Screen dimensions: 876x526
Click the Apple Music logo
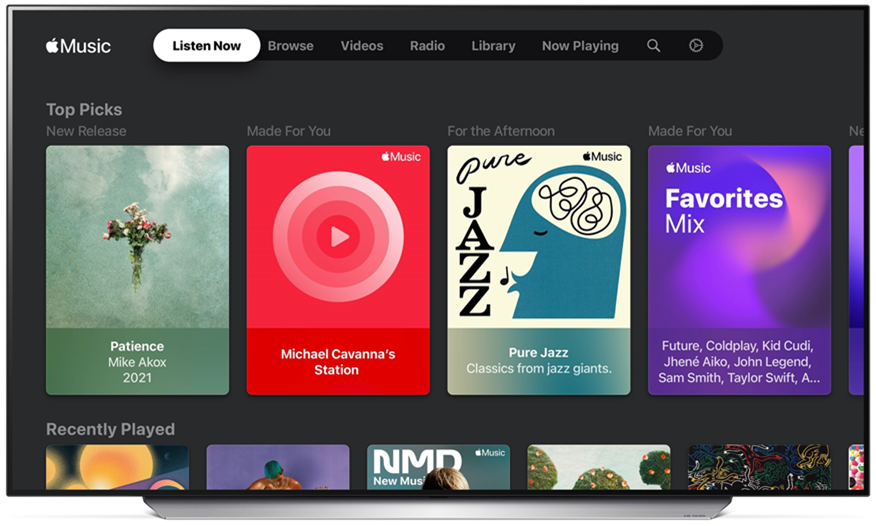(78, 46)
